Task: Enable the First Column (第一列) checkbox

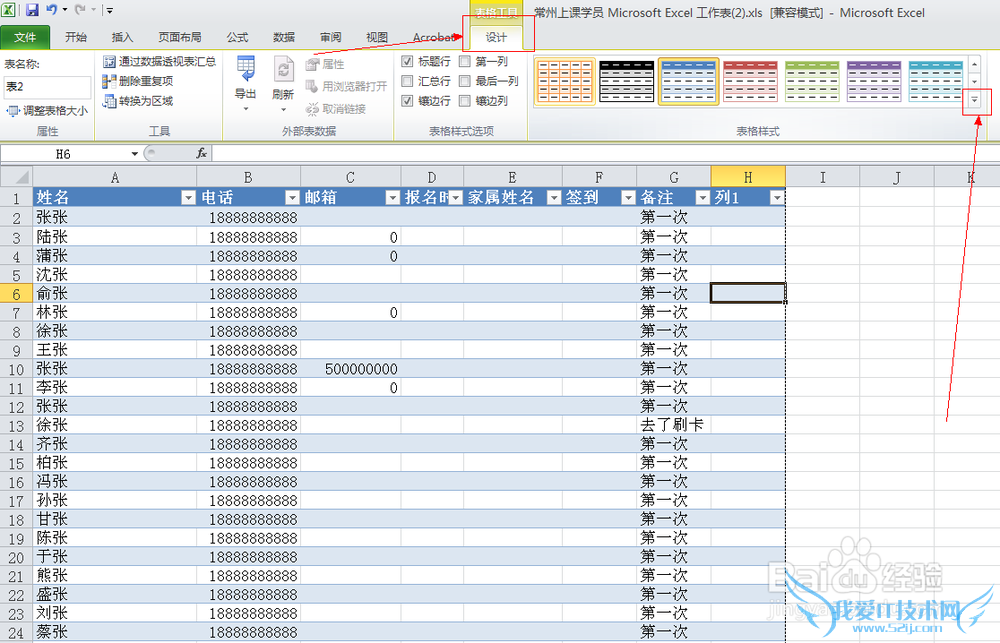Action: [465, 62]
